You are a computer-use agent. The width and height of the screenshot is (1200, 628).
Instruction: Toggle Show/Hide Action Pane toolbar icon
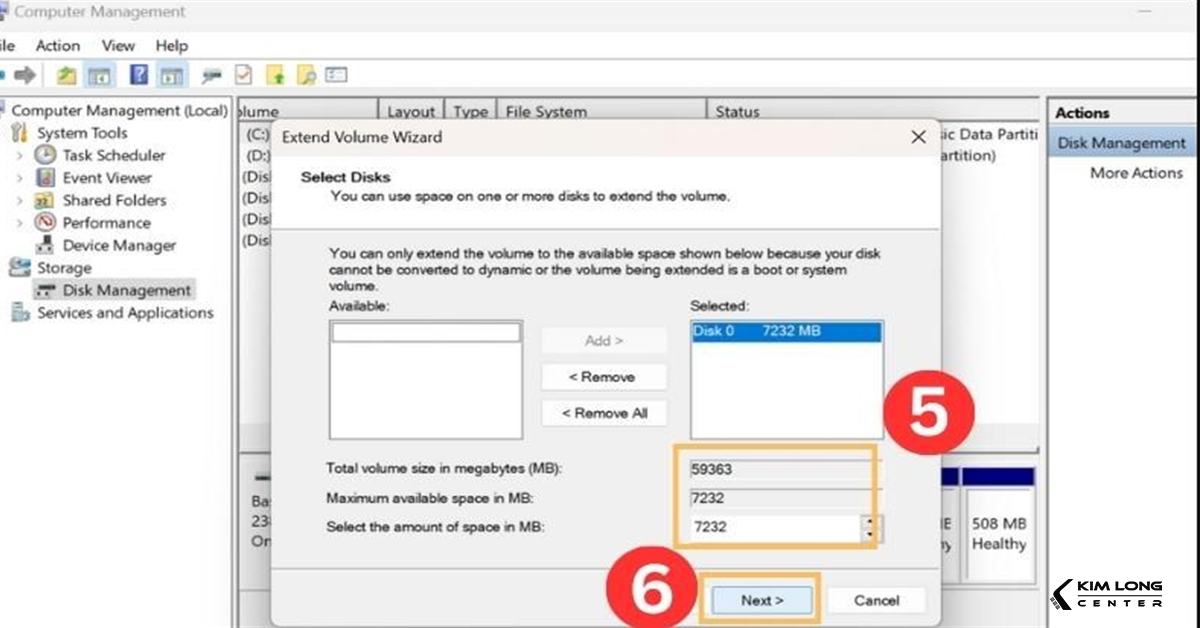pos(172,75)
